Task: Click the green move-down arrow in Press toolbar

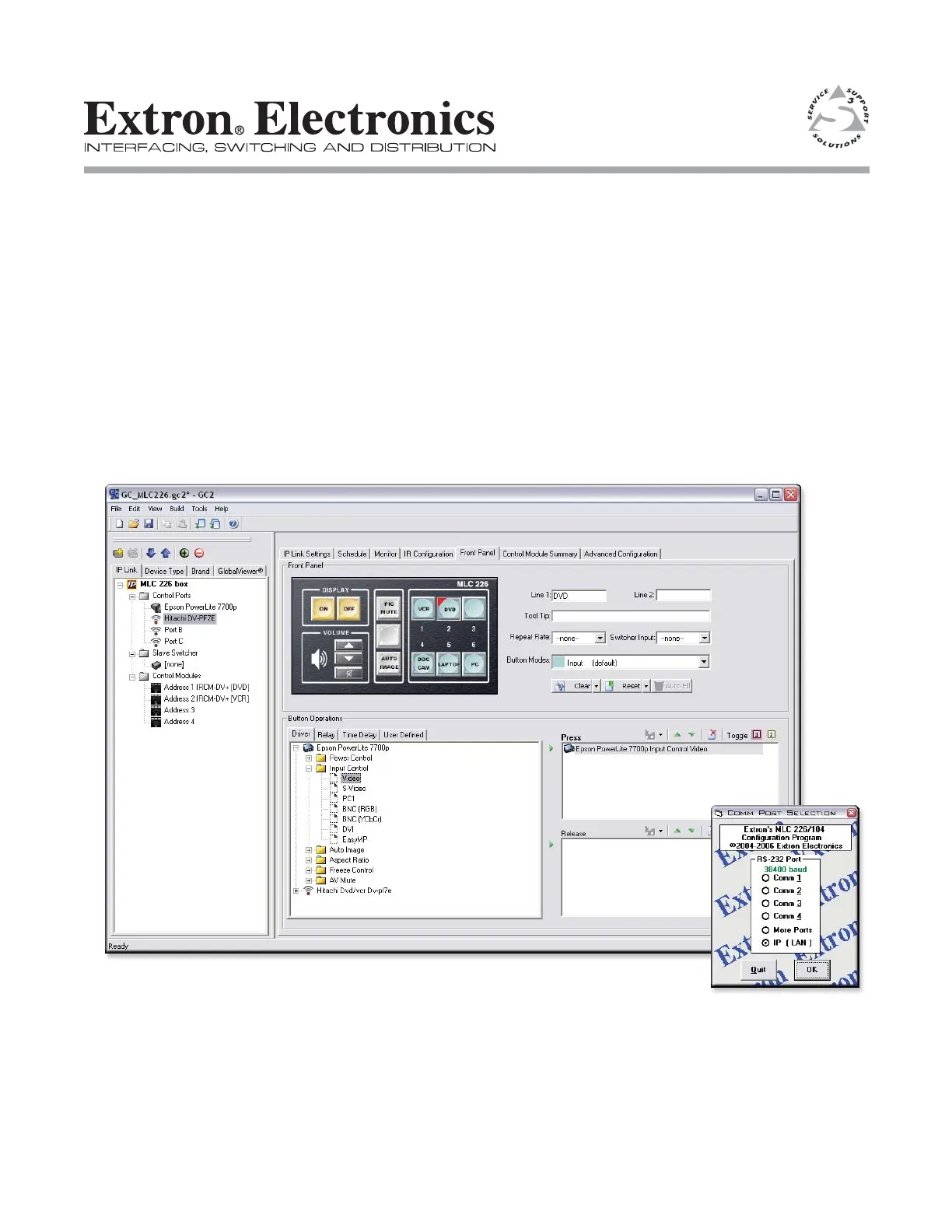Action: pos(691,734)
